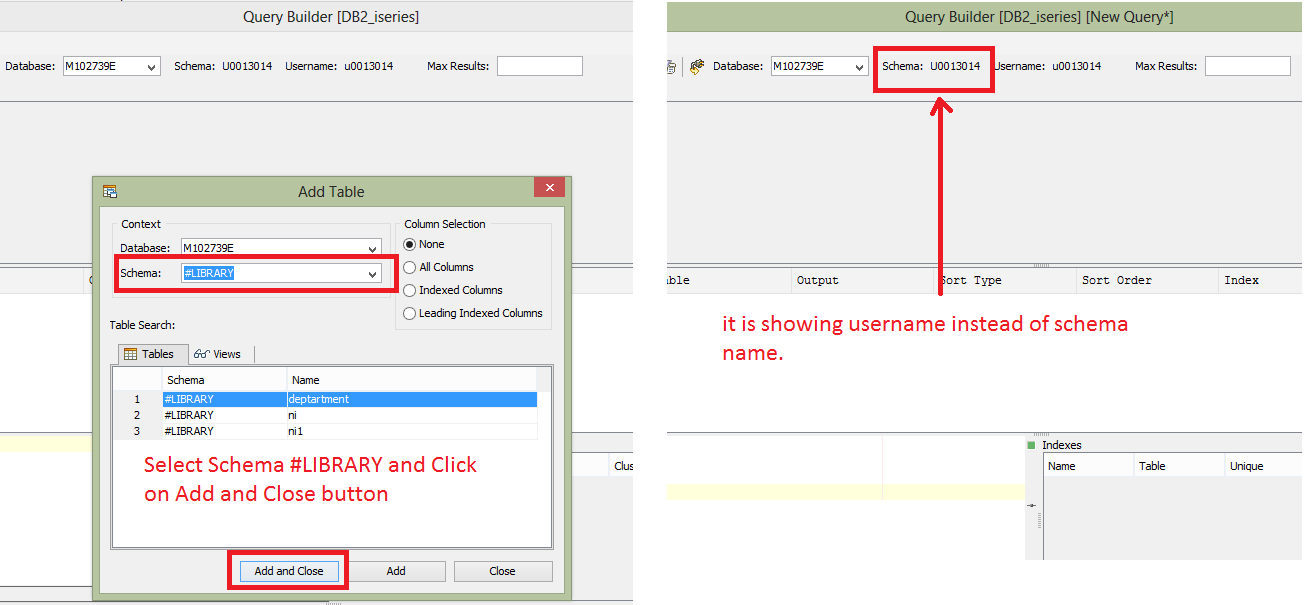Select the deptartment table row
Image resolution: width=1304 pixels, height=605 pixels.
pyautogui.click(x=325, y=399)
